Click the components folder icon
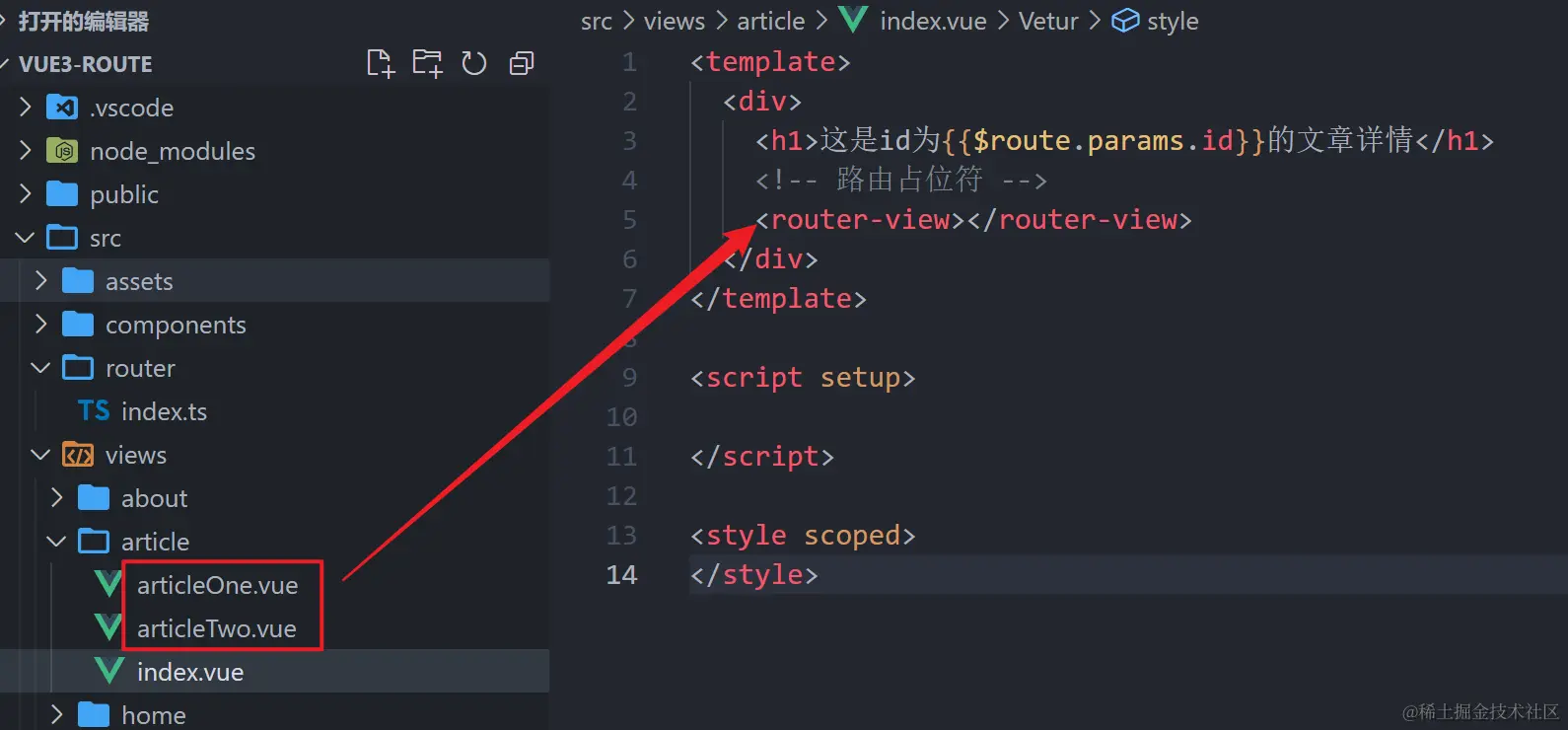1568x730 pixels. (78, 324)
